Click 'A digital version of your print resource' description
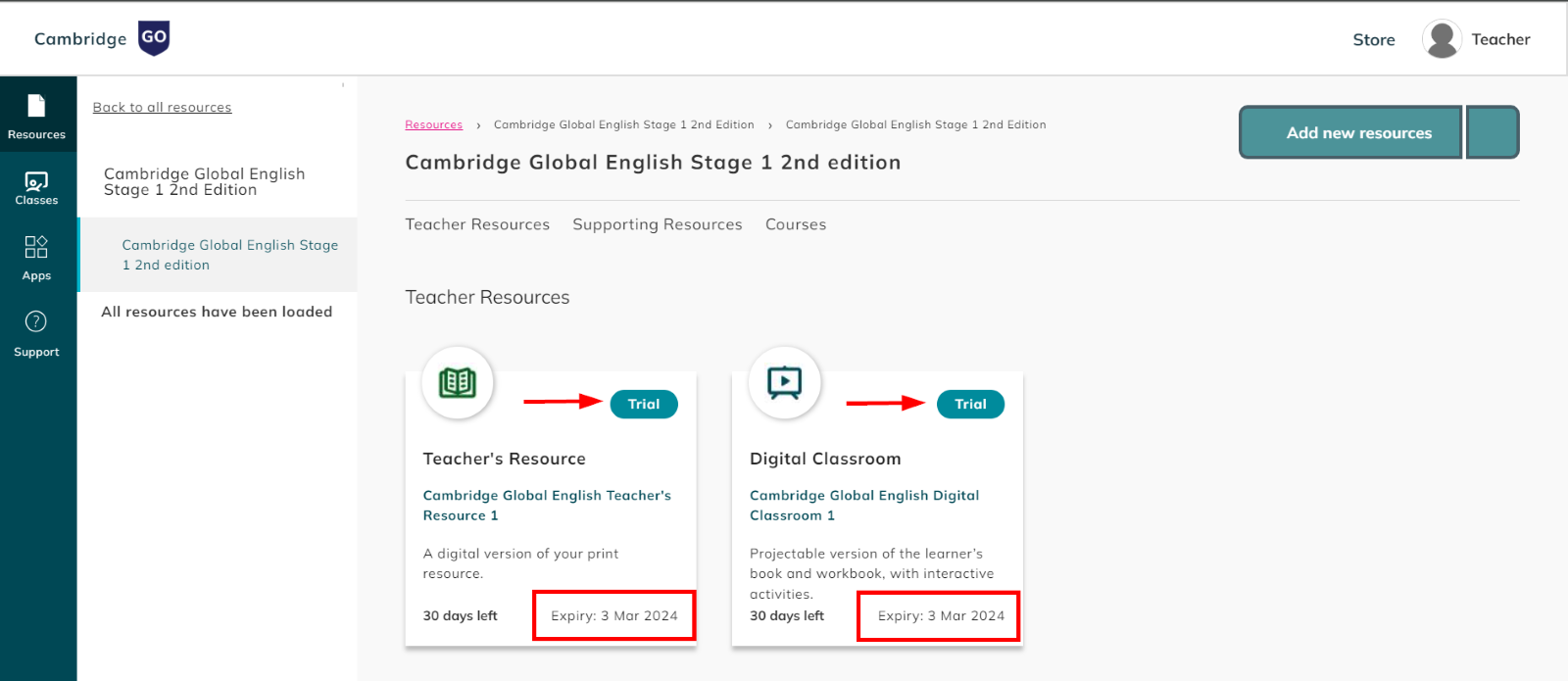 point(520,563)
